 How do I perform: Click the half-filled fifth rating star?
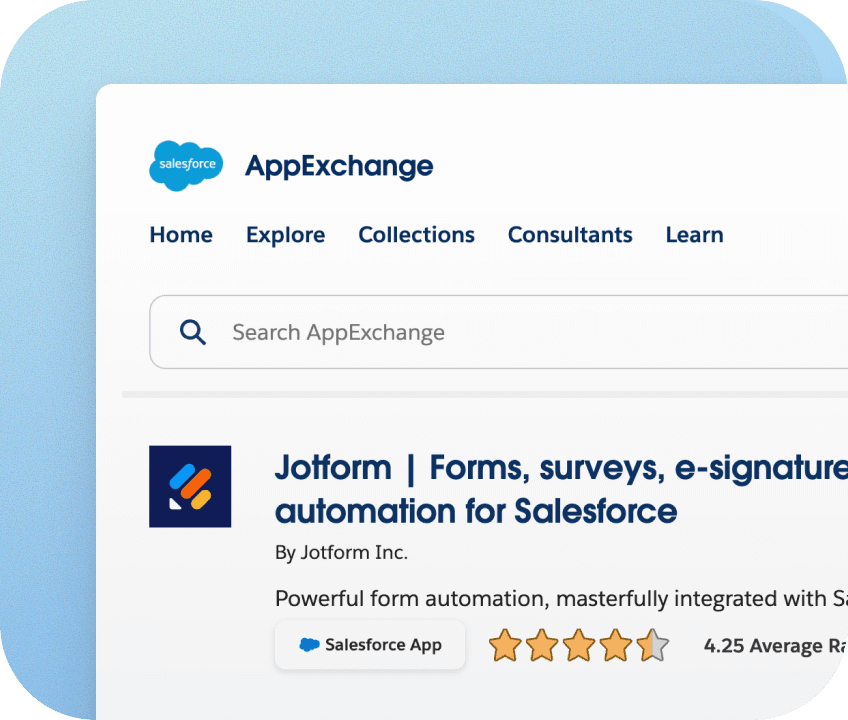coord(650,646)
